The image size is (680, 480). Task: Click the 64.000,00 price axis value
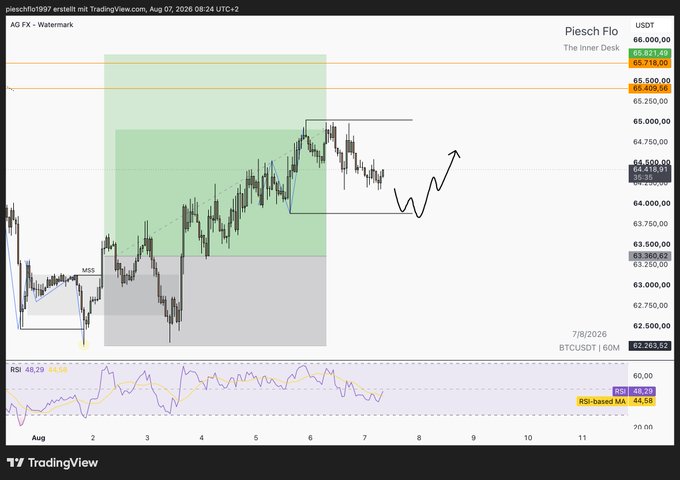(x=651, y=203)
